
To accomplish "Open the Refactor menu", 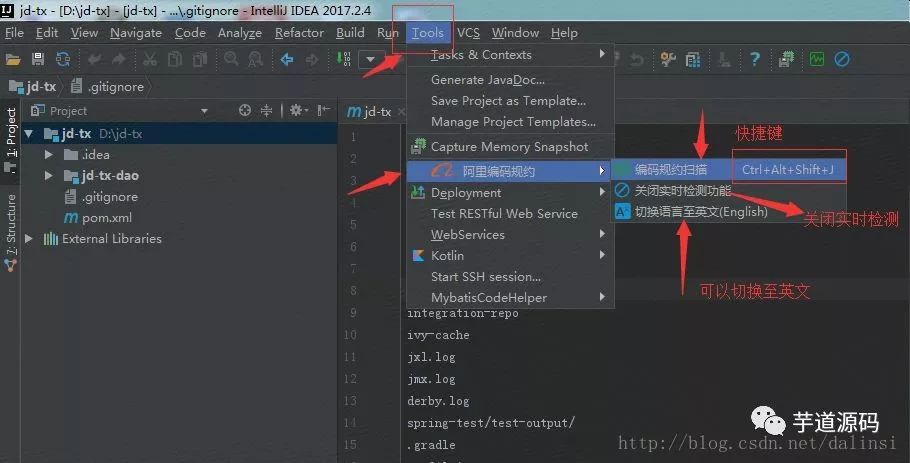I will click(299, 33).
